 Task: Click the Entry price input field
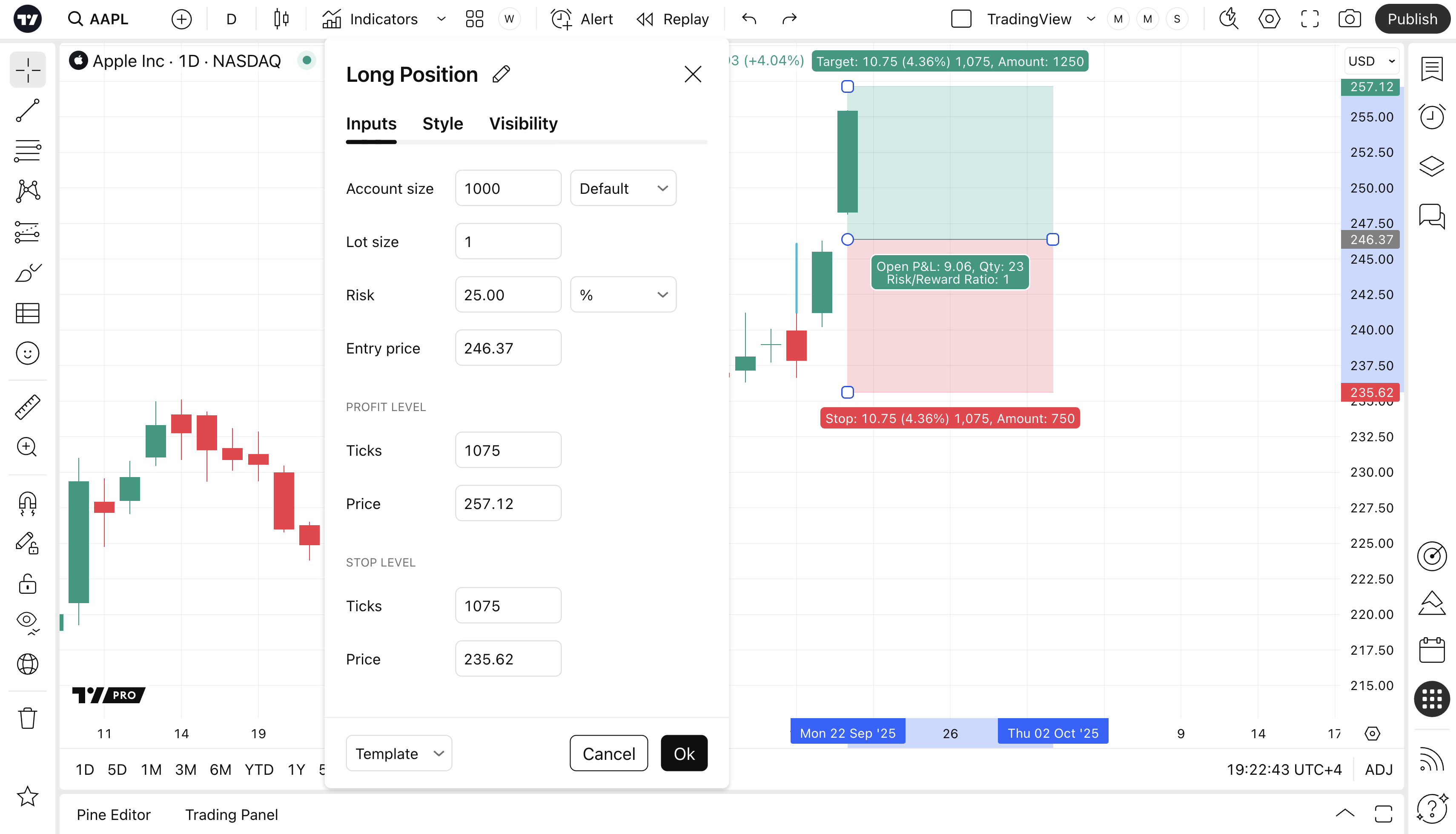click(507, 348)
